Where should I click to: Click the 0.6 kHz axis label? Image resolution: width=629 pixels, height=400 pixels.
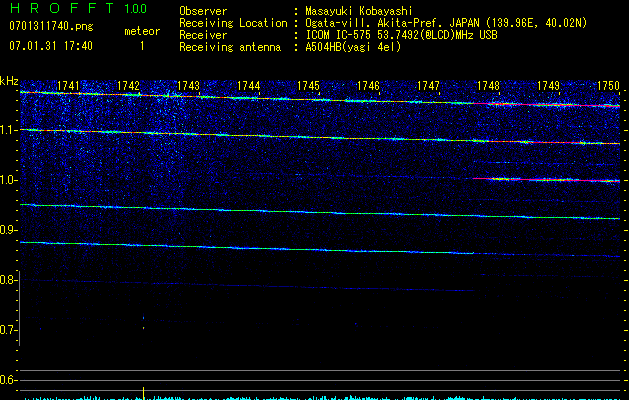[x=8, y=380]
